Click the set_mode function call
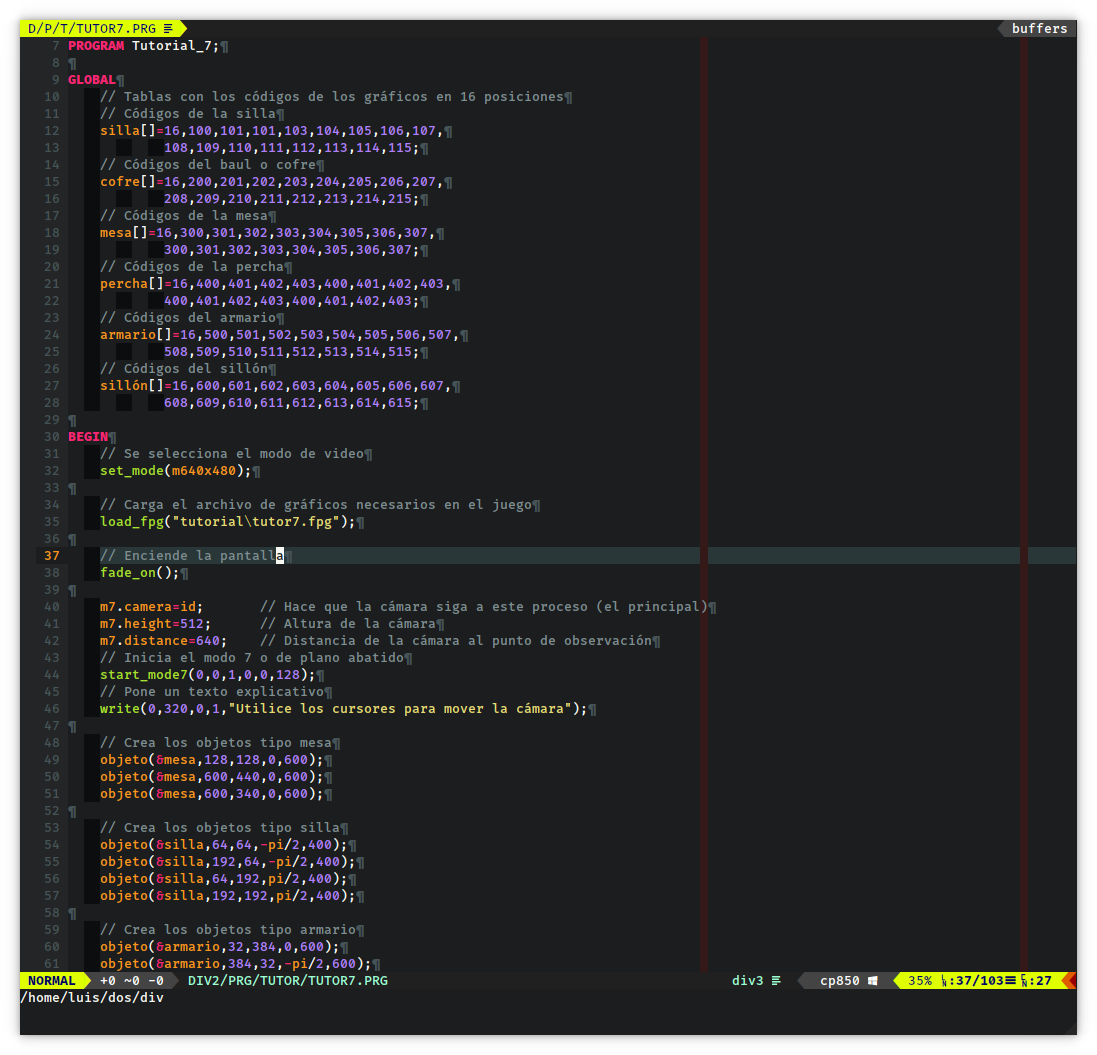 132,471
